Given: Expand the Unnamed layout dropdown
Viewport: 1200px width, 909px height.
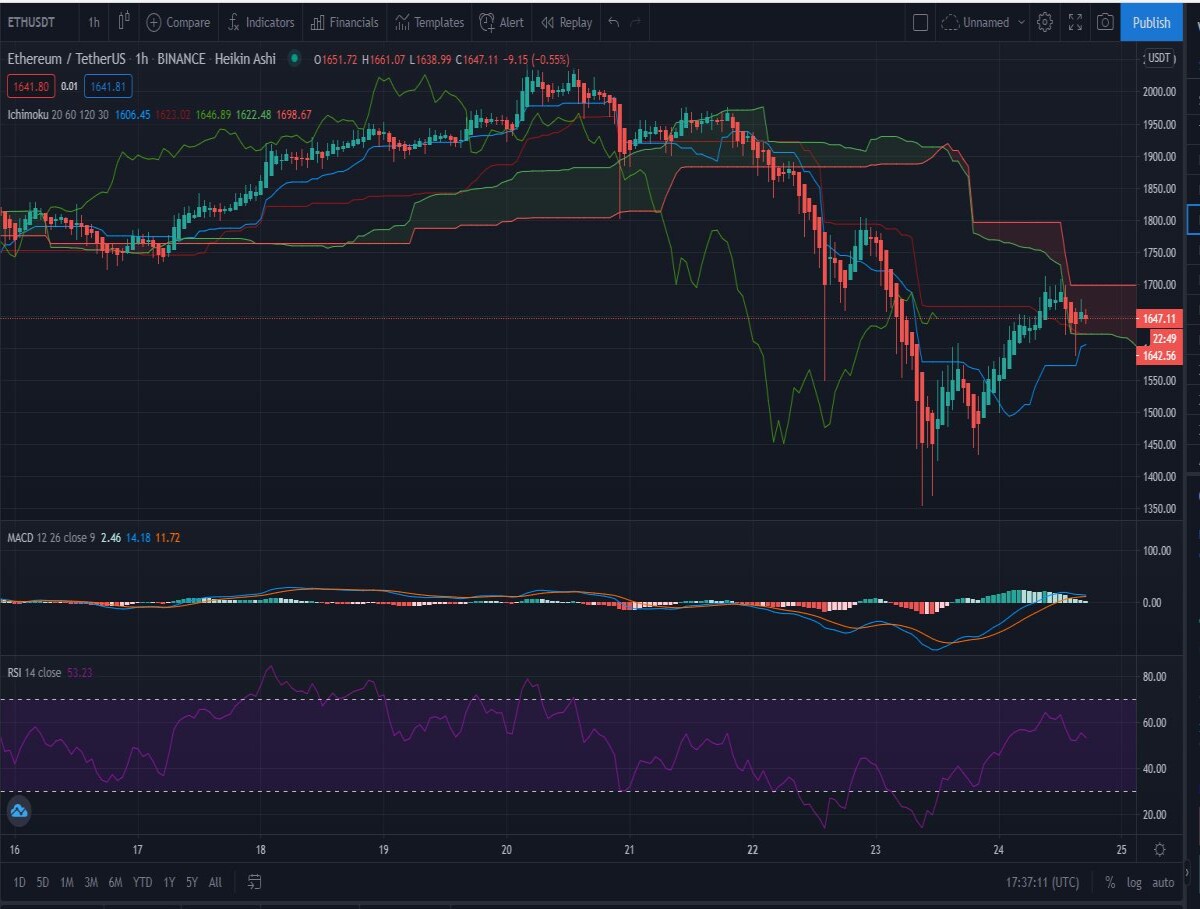Looking at the screenshot, I should click(x=985, y=22).
